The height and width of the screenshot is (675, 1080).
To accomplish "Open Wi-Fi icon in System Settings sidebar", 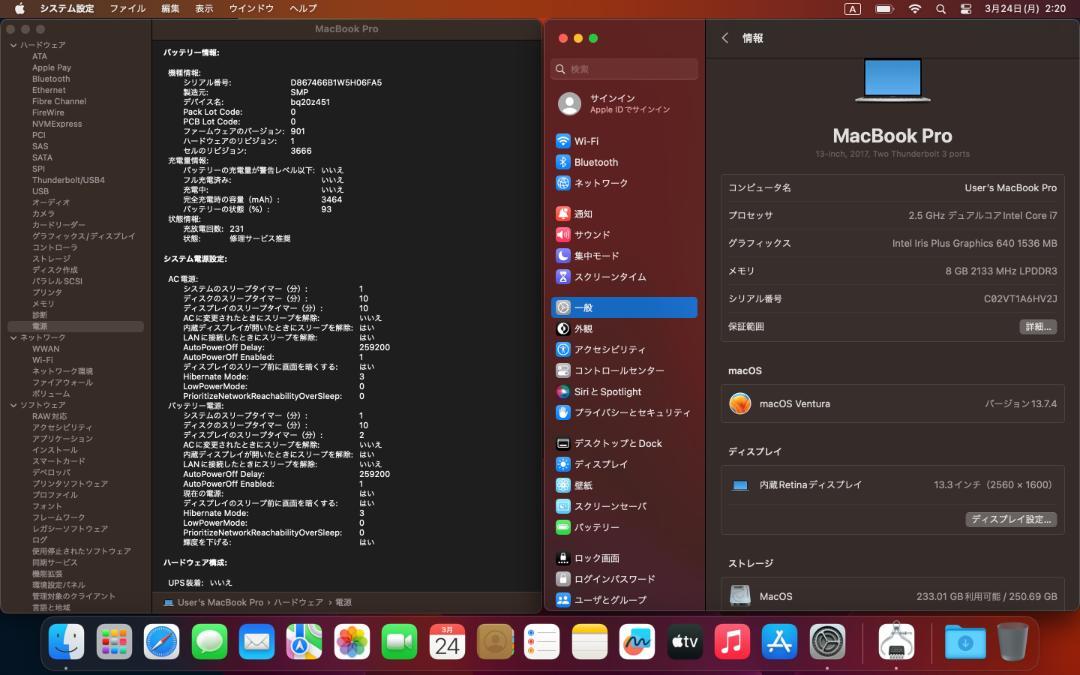I will pyautogui.click(x=563, y=141).
